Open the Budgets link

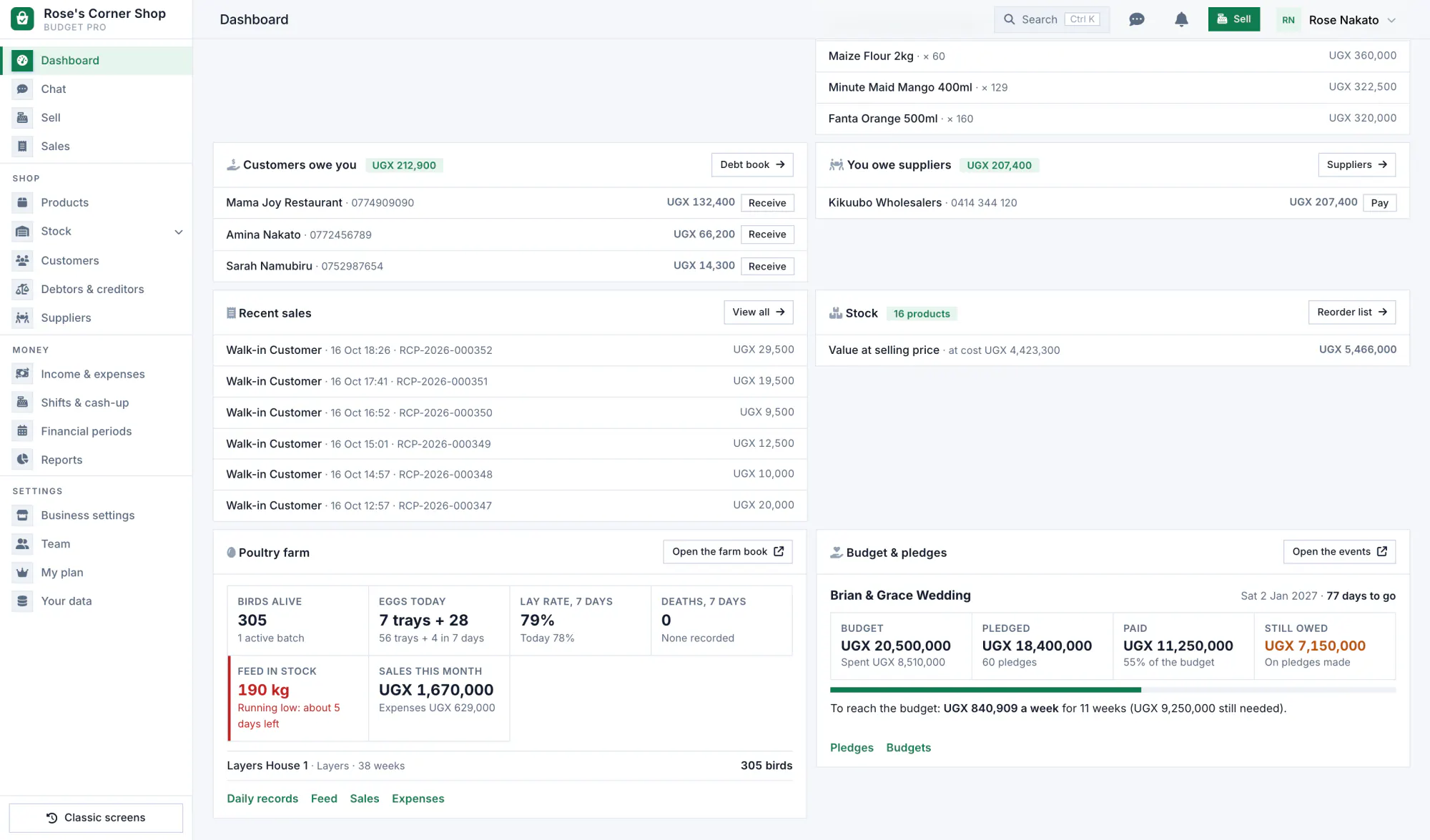(x=908, y=748)
